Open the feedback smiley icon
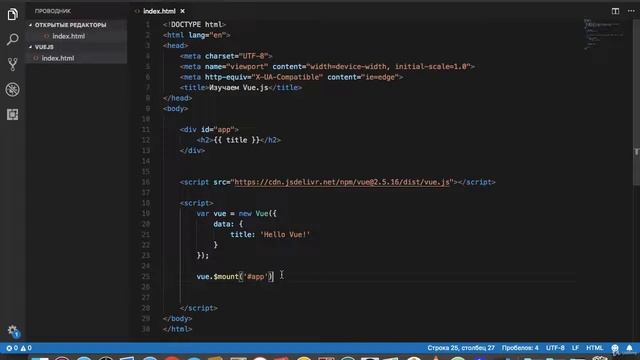This screenshot has width=640, height=360. (615, 348)
